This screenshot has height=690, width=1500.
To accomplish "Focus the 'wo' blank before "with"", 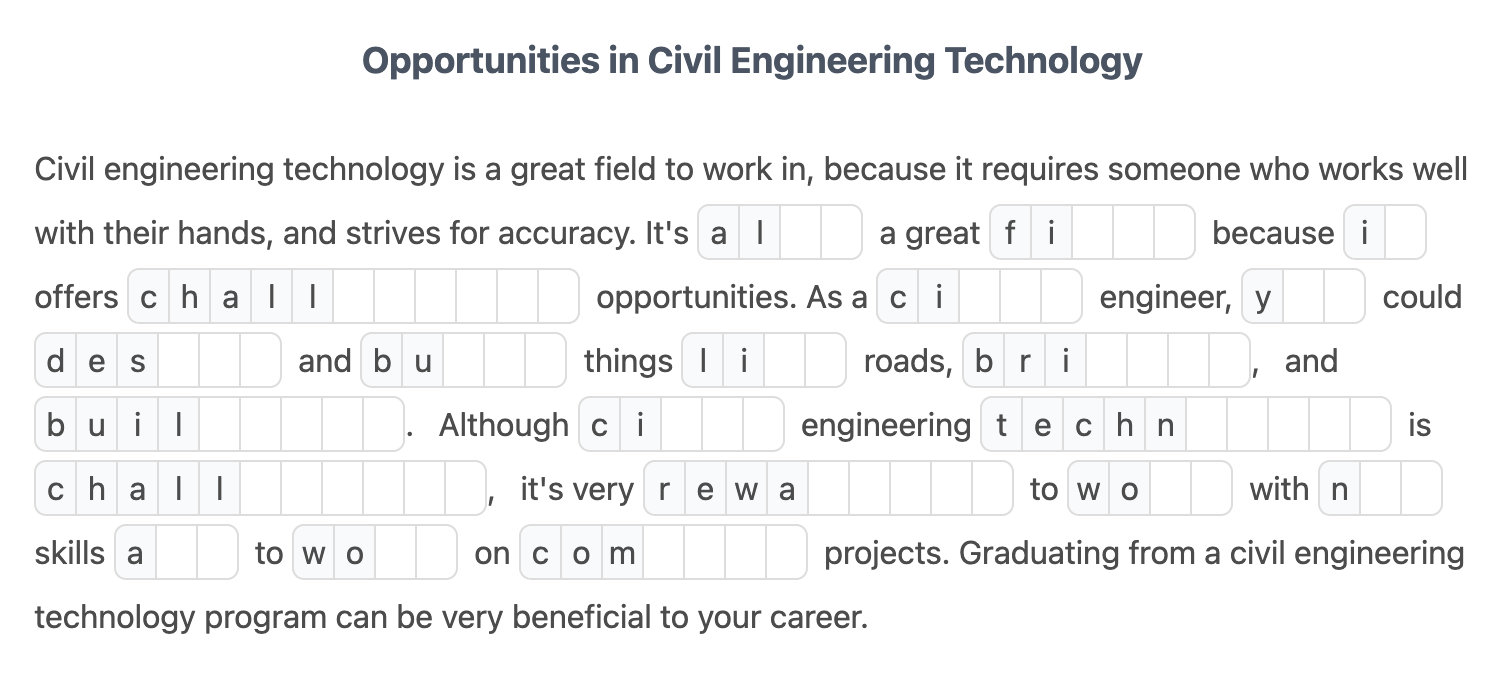I will 1150,489.
